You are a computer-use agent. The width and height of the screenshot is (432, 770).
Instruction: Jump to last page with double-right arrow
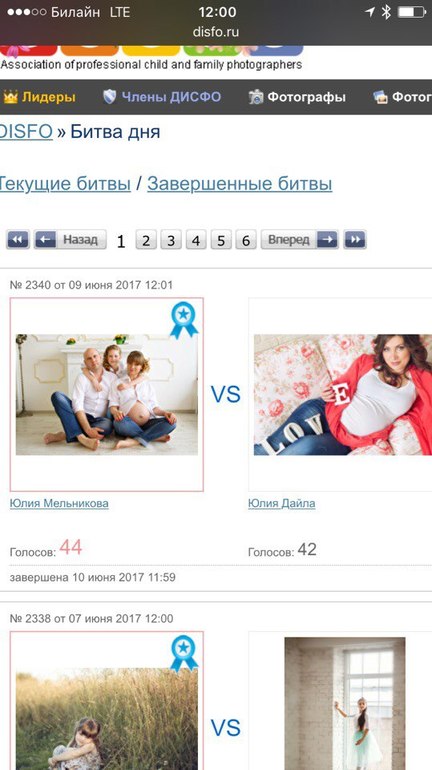[354, 240]
